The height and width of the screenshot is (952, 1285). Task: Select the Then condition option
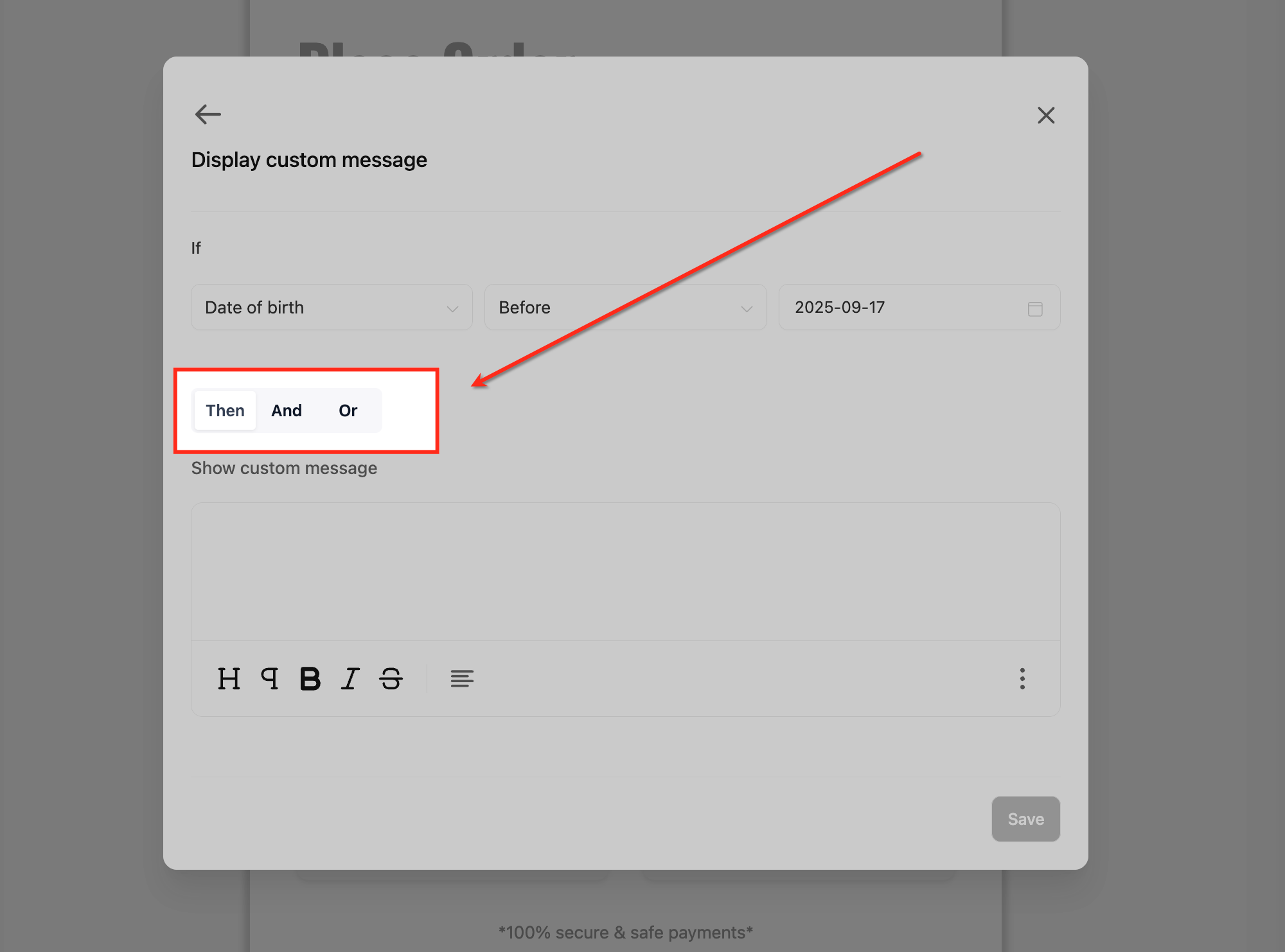click(x=225, y=410)
